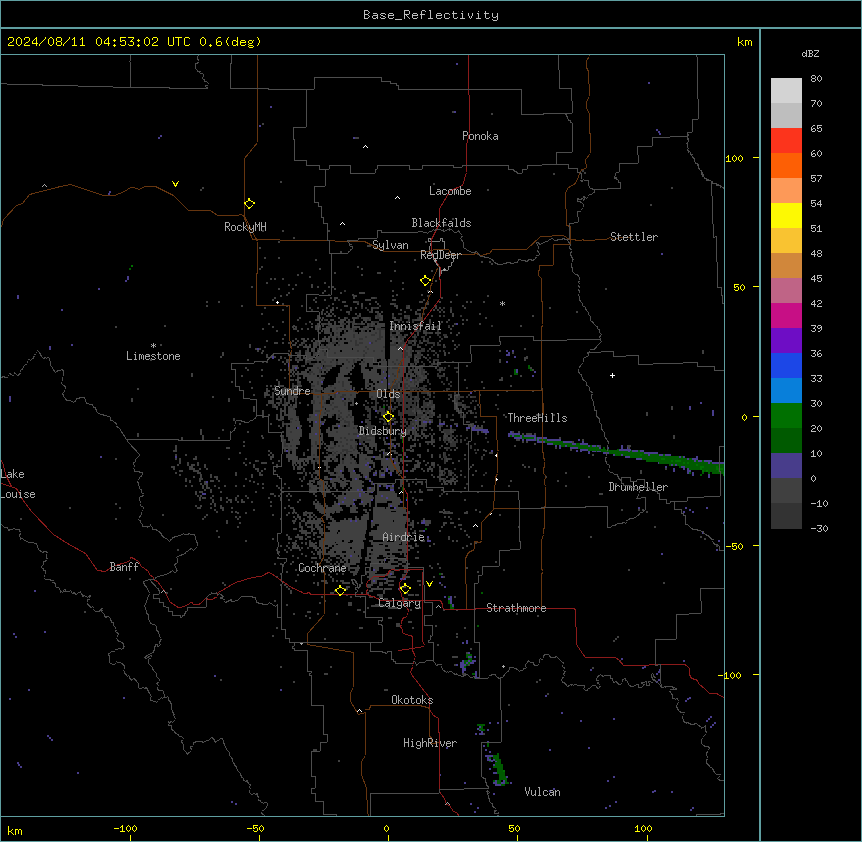Click the Sundre town label
Viewport: 862px width, 842px height.
click(292, 391)
